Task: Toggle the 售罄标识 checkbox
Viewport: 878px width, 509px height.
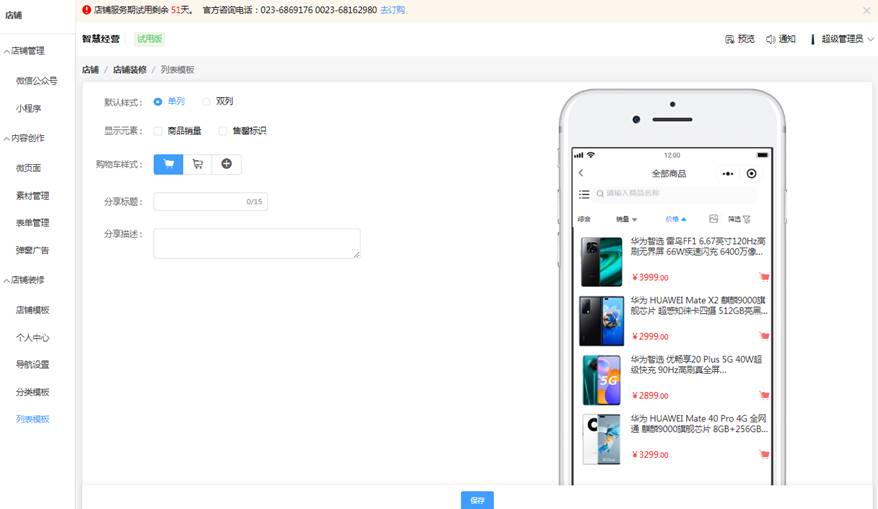Action: click(223, 131)
